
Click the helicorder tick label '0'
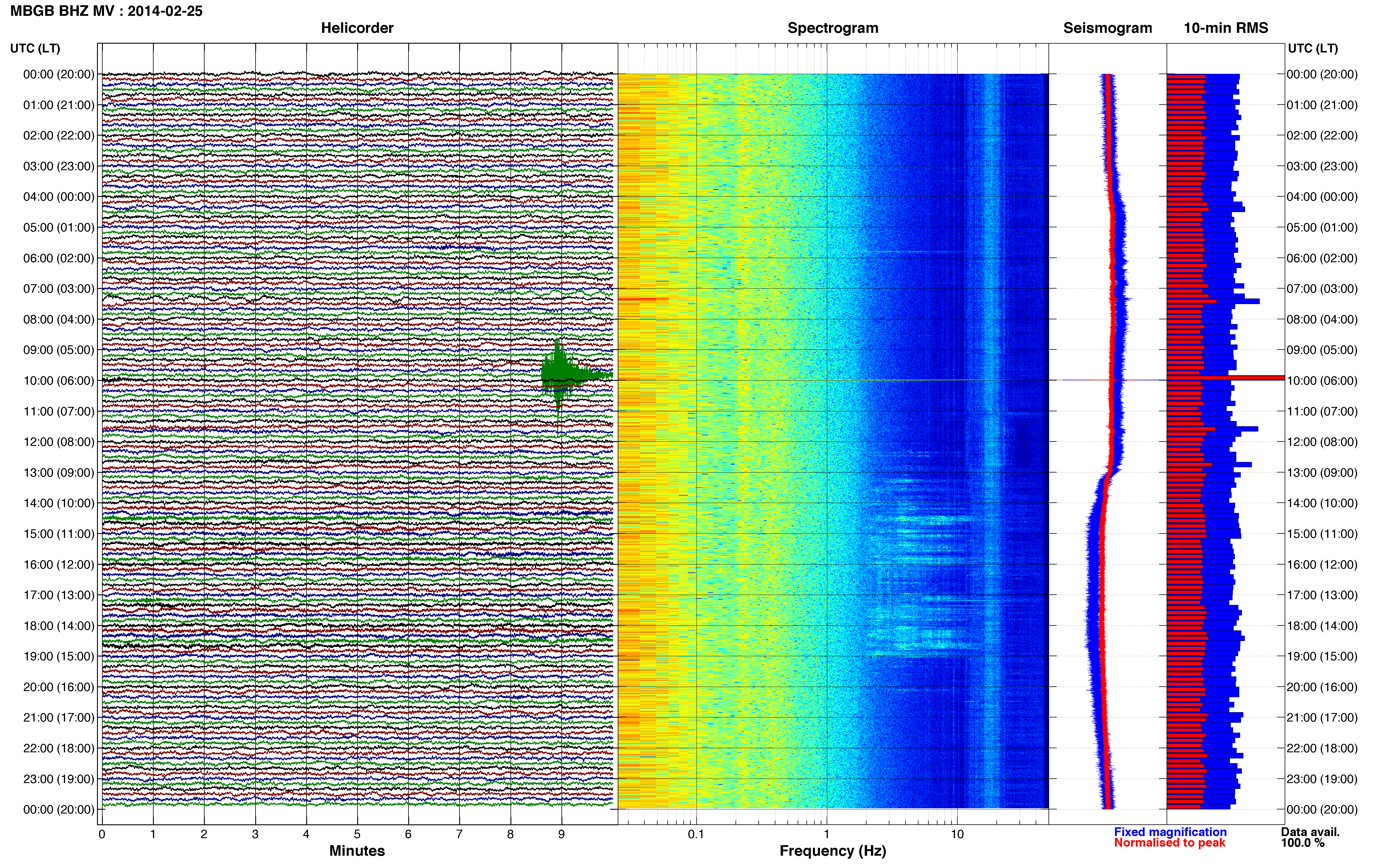[102, 834]
